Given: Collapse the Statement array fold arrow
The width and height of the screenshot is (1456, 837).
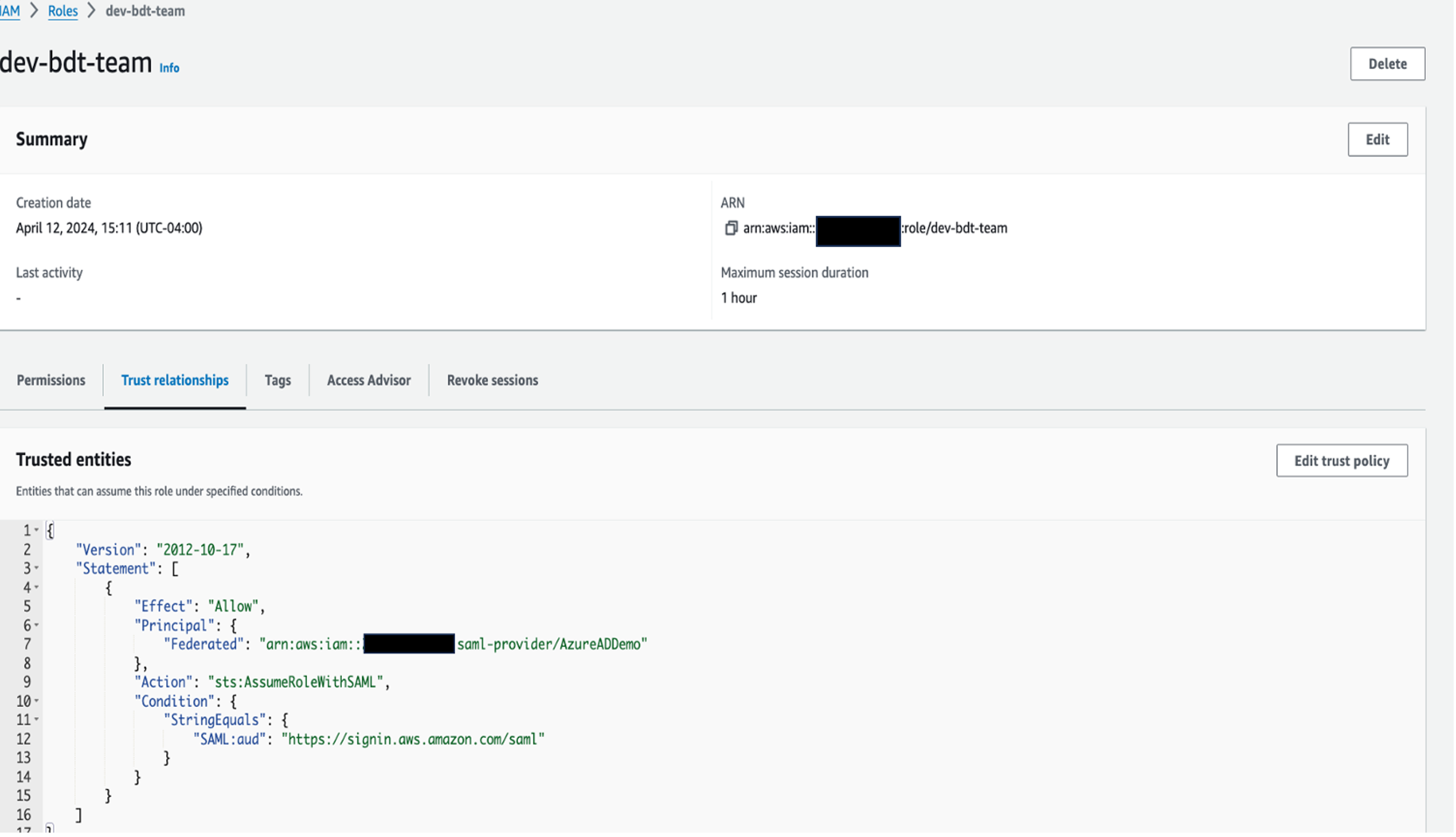Looking at the screenshot, I should click(x=37, y=568).
